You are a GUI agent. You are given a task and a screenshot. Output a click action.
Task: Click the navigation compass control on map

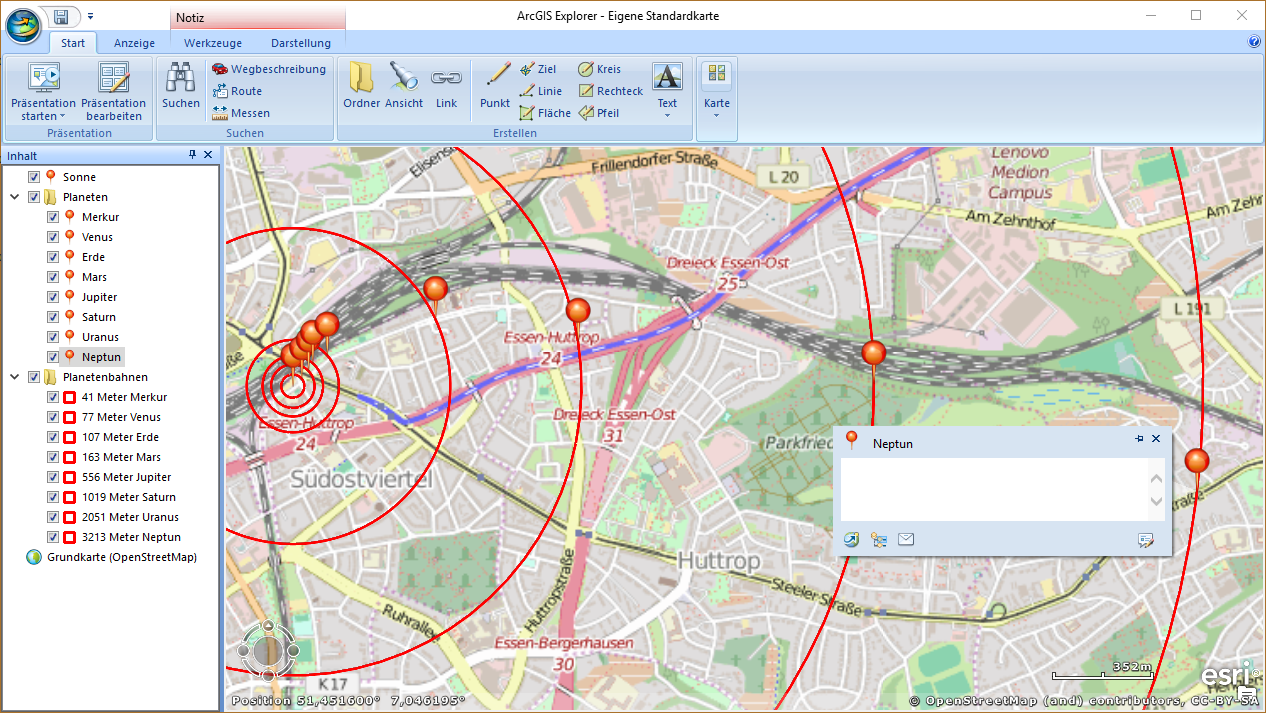click(266, 651)
